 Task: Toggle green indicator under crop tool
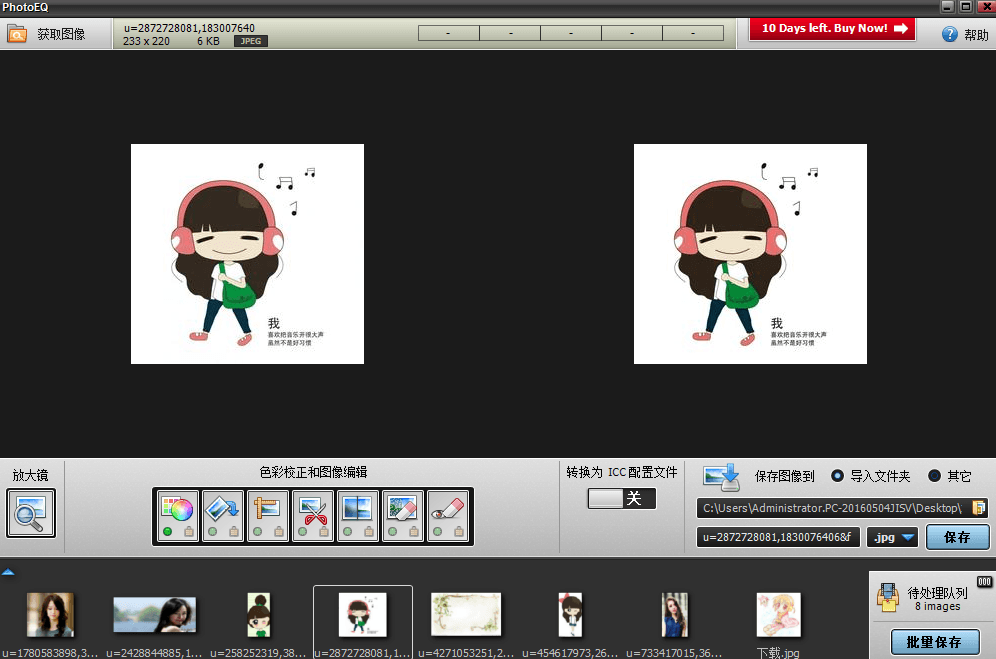point(302,532)
